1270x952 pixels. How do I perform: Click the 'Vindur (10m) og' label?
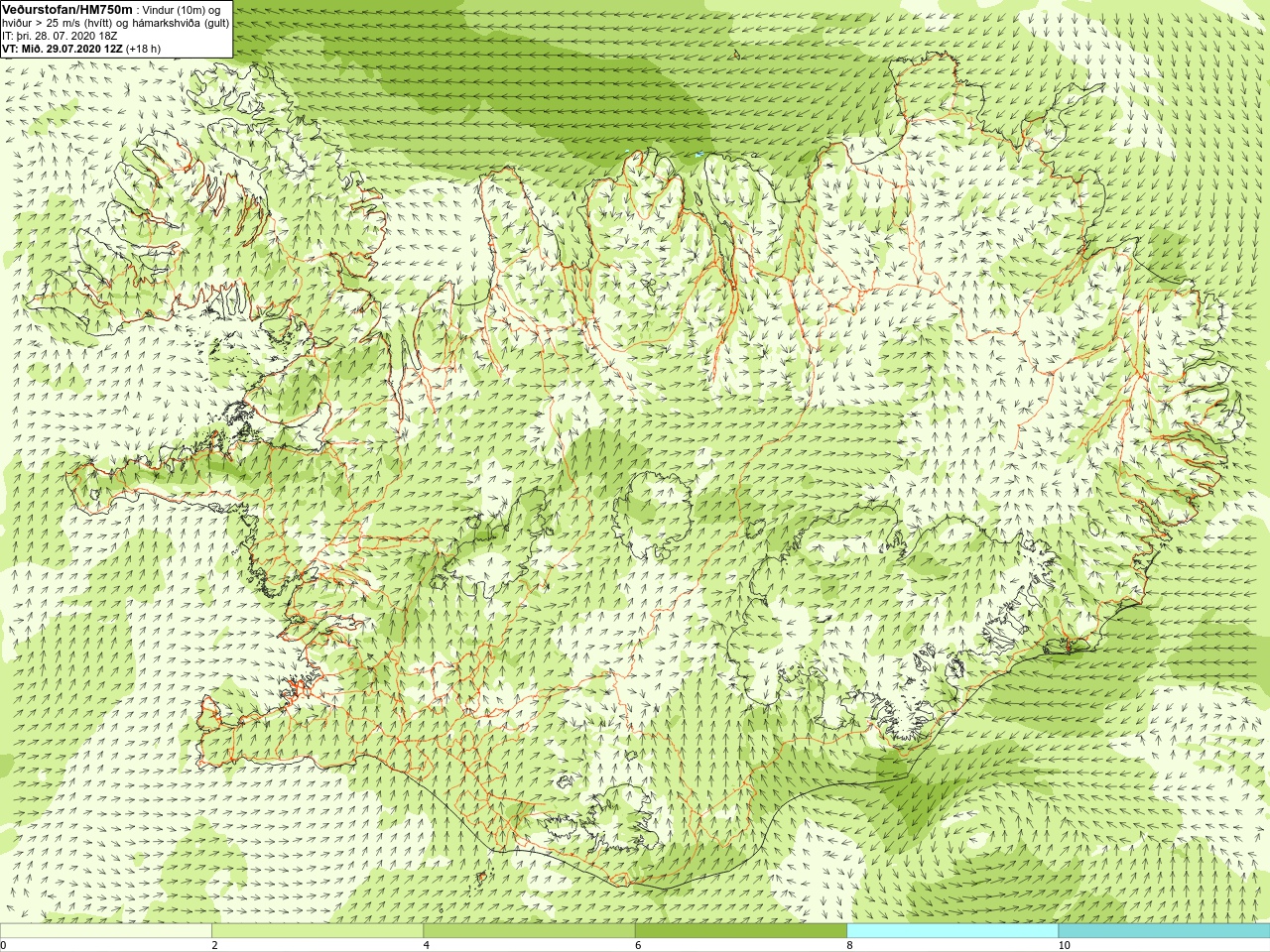point(182,9)
